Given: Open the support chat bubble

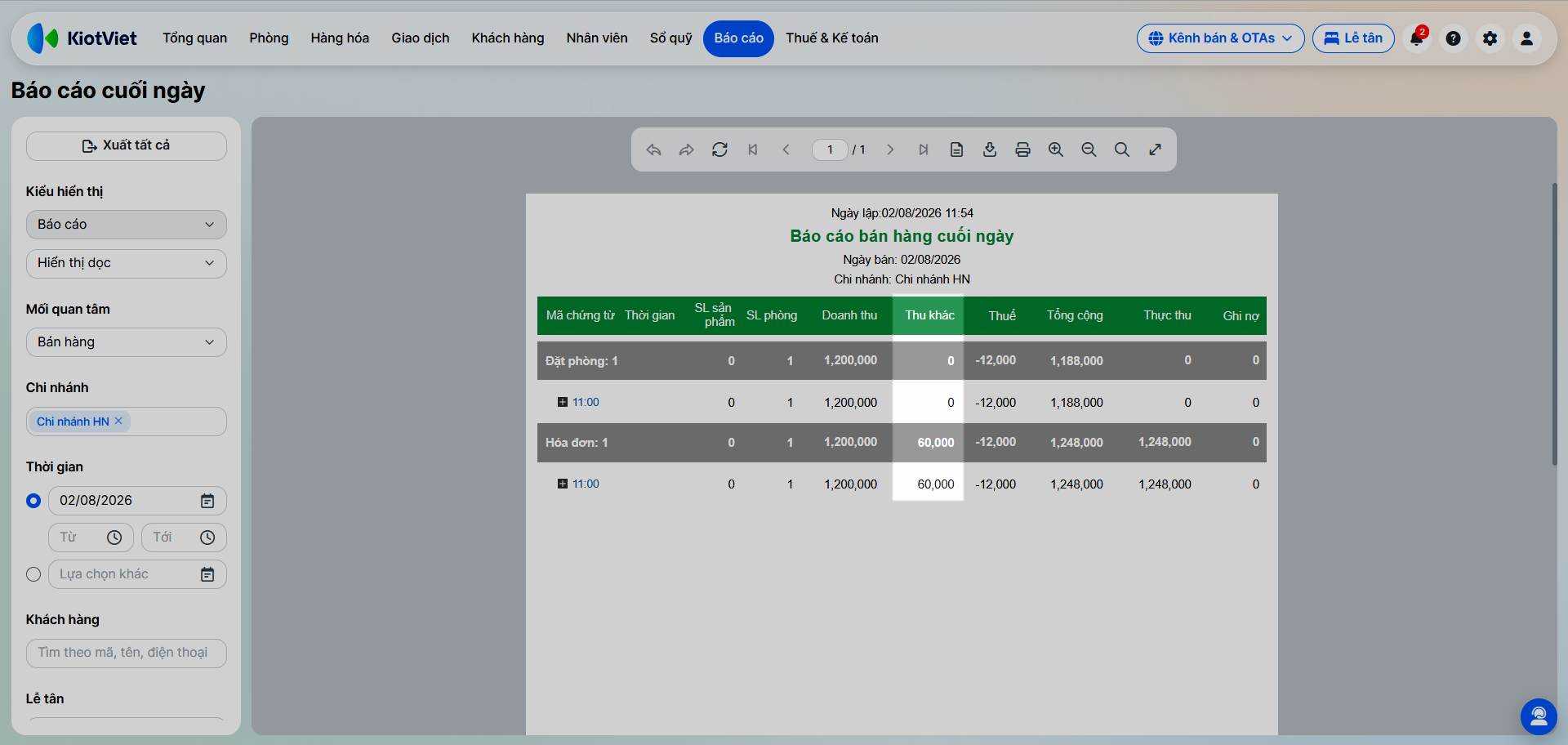Looking at the screenshot, I should 1539,716.
